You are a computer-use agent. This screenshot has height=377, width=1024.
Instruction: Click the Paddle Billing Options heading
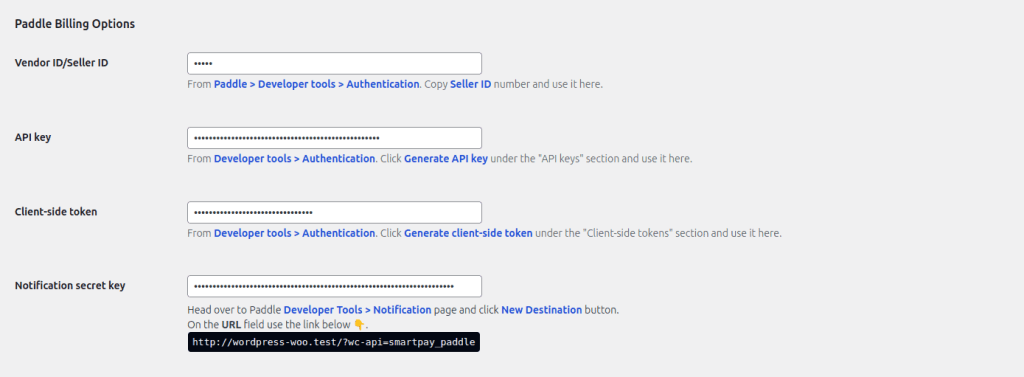[x=74, y=24]
